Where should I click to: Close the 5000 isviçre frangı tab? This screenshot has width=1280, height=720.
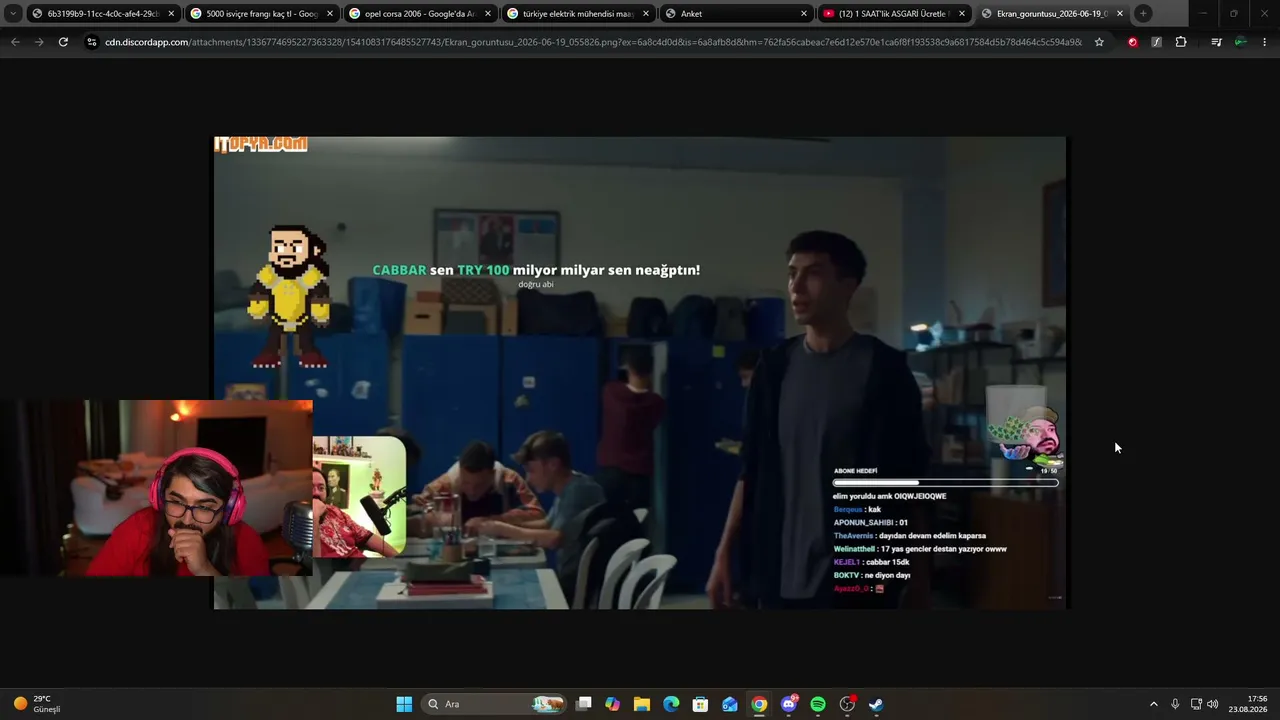[330, 14]
